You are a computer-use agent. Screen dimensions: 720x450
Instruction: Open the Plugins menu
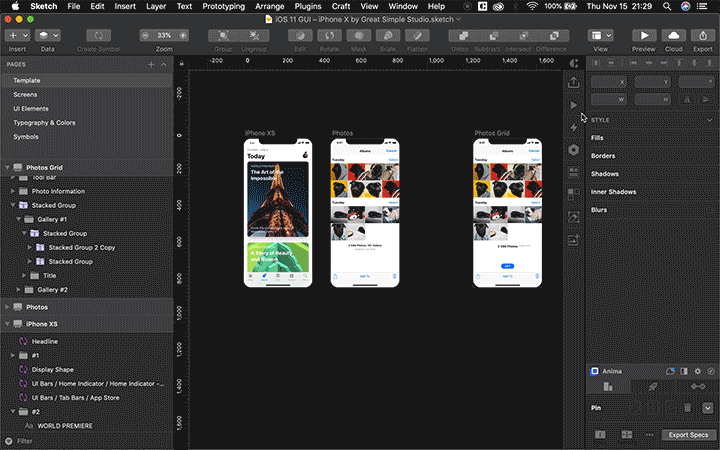click(x=308, y=6)
